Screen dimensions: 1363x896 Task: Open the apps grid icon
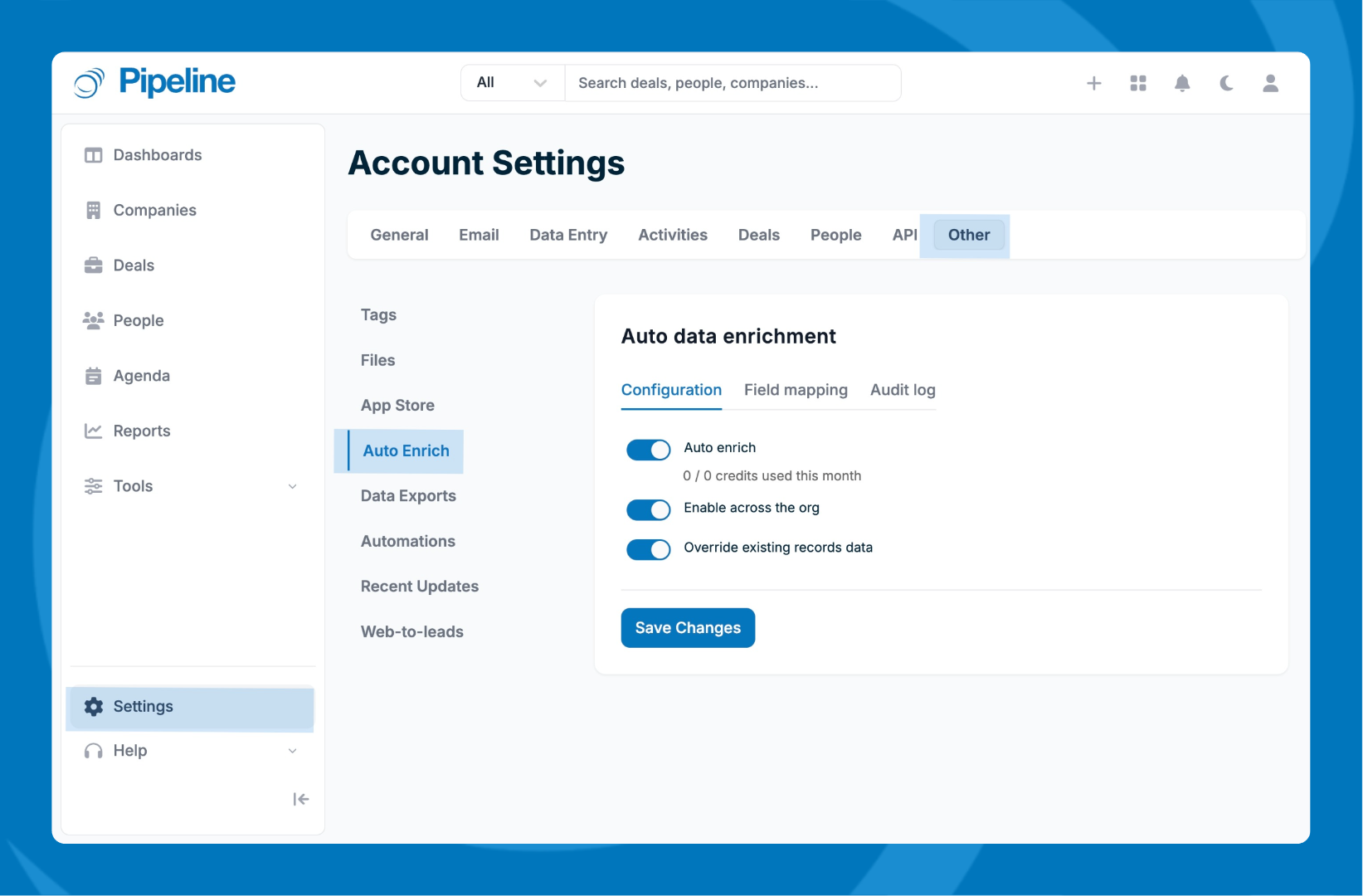[1137, 83]
